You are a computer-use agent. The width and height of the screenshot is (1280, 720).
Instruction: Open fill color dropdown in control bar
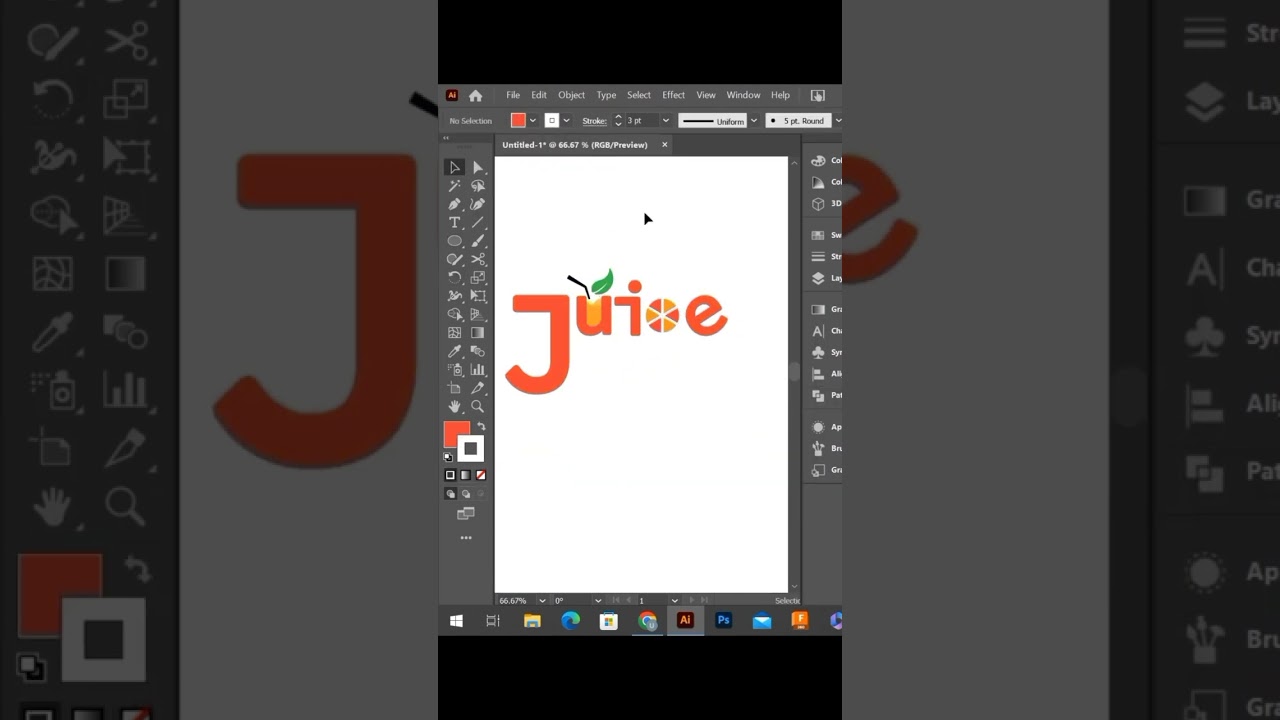point(532,121)
